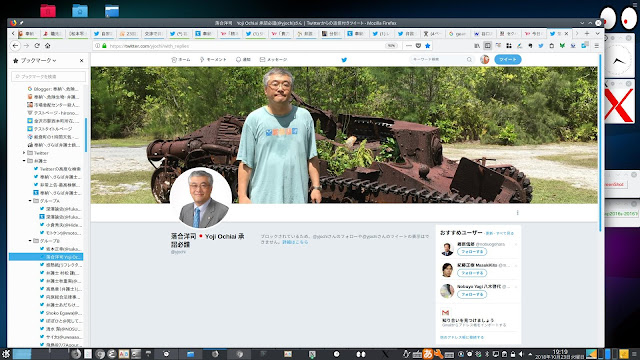Click the あ input method tray icon
This screenshot has width=640, height=360.
pyautogui.click(x=427, y=354)
